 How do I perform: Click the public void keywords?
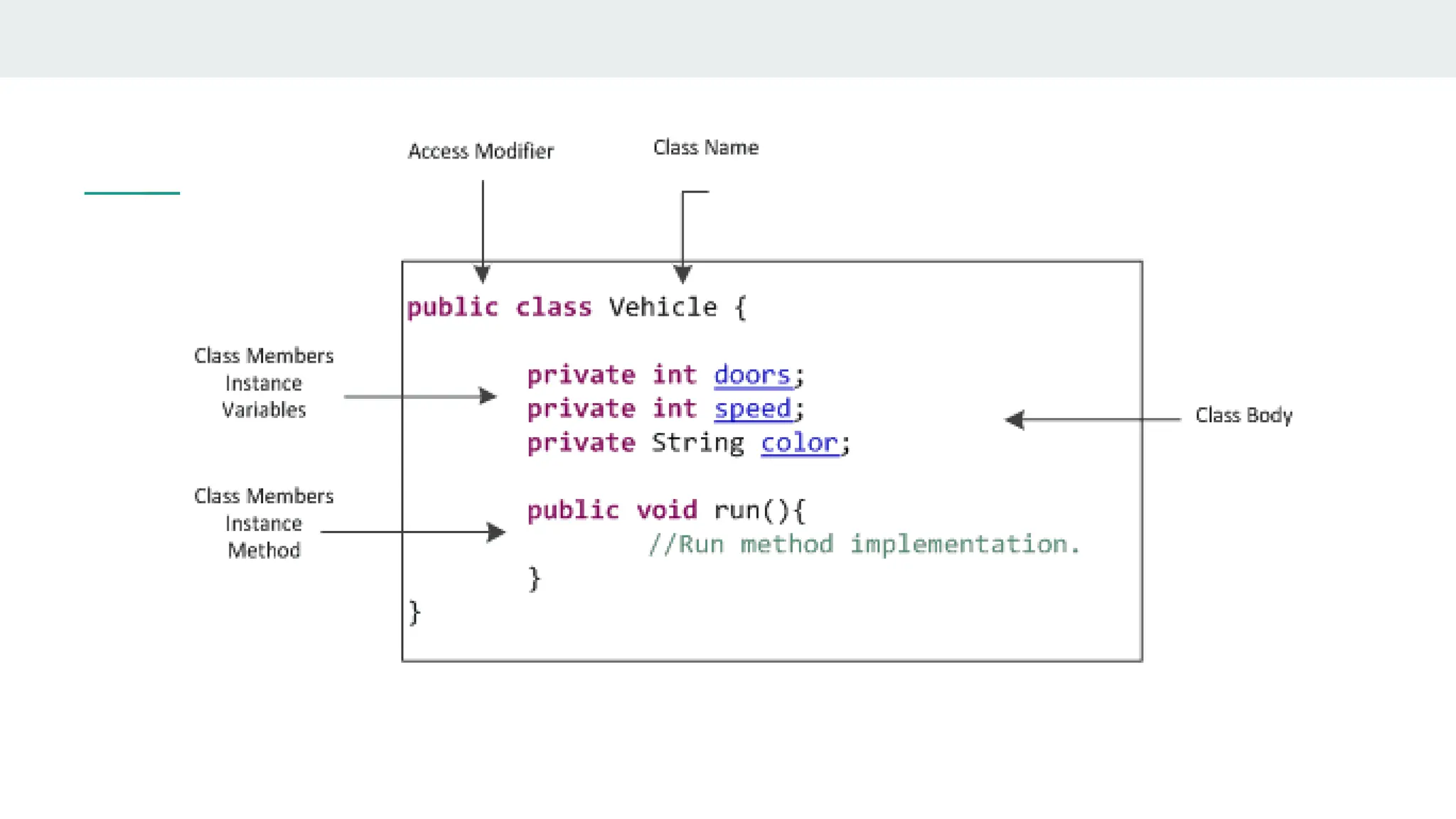pyautogui.click(x=611, y=510)
